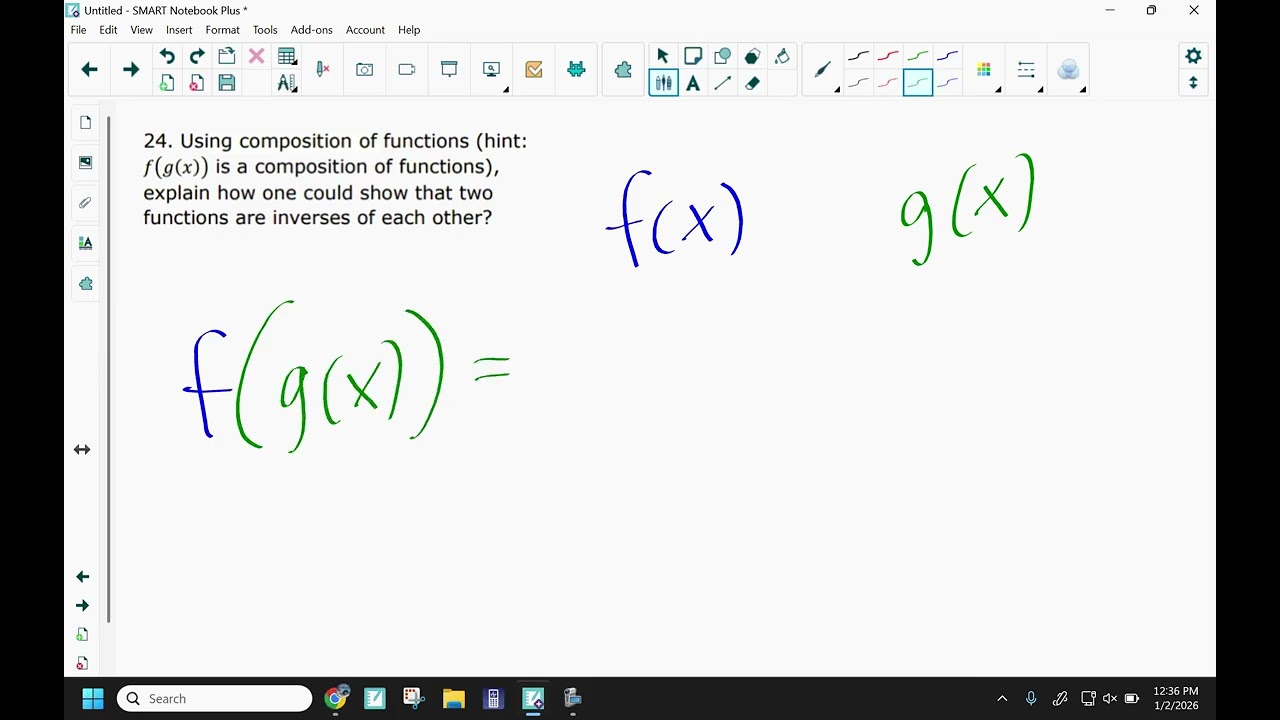
Task: Open the line style dropdown
Action: click(1028, 70)
